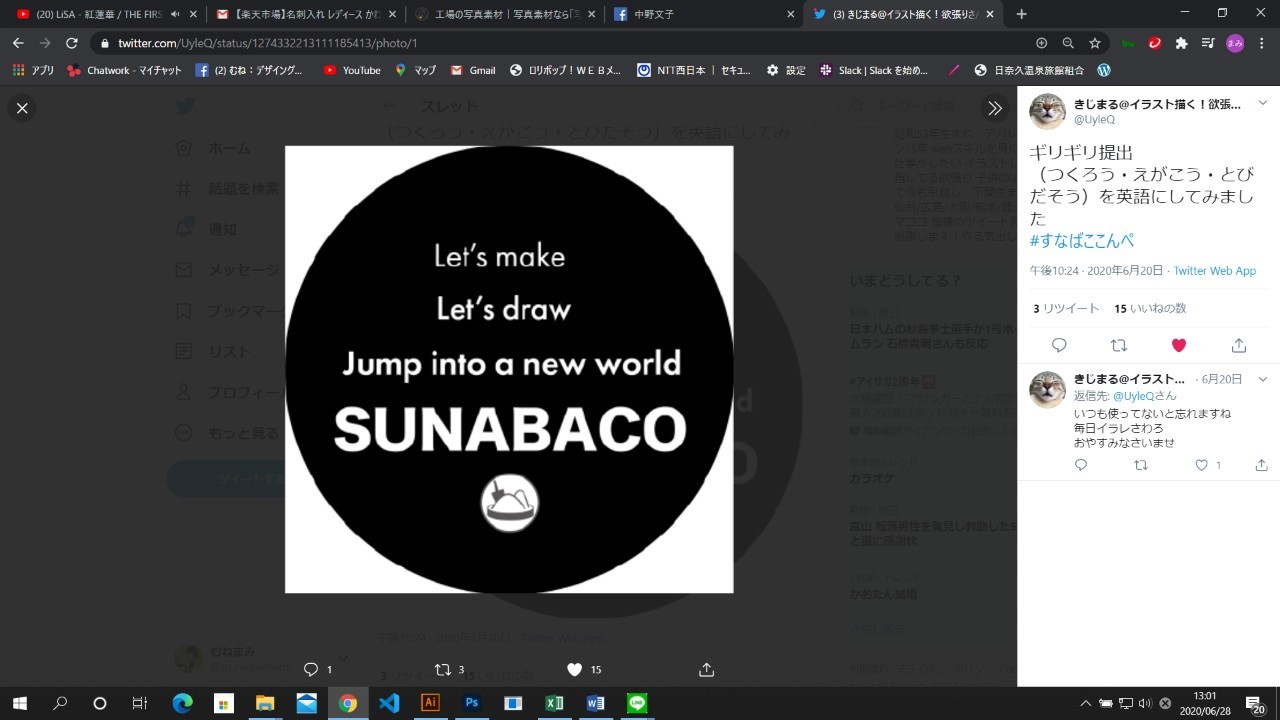Retweet the main tweet in side panel
1280x720 pixels.
tap(1119, 345)
